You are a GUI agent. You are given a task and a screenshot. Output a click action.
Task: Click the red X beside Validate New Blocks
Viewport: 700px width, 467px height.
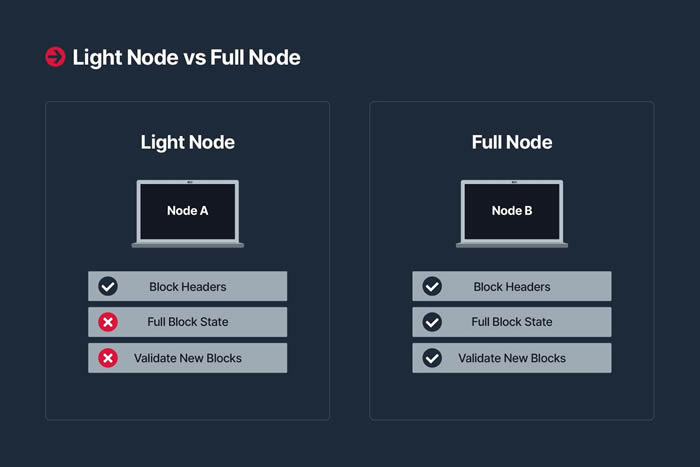(108, 358)
